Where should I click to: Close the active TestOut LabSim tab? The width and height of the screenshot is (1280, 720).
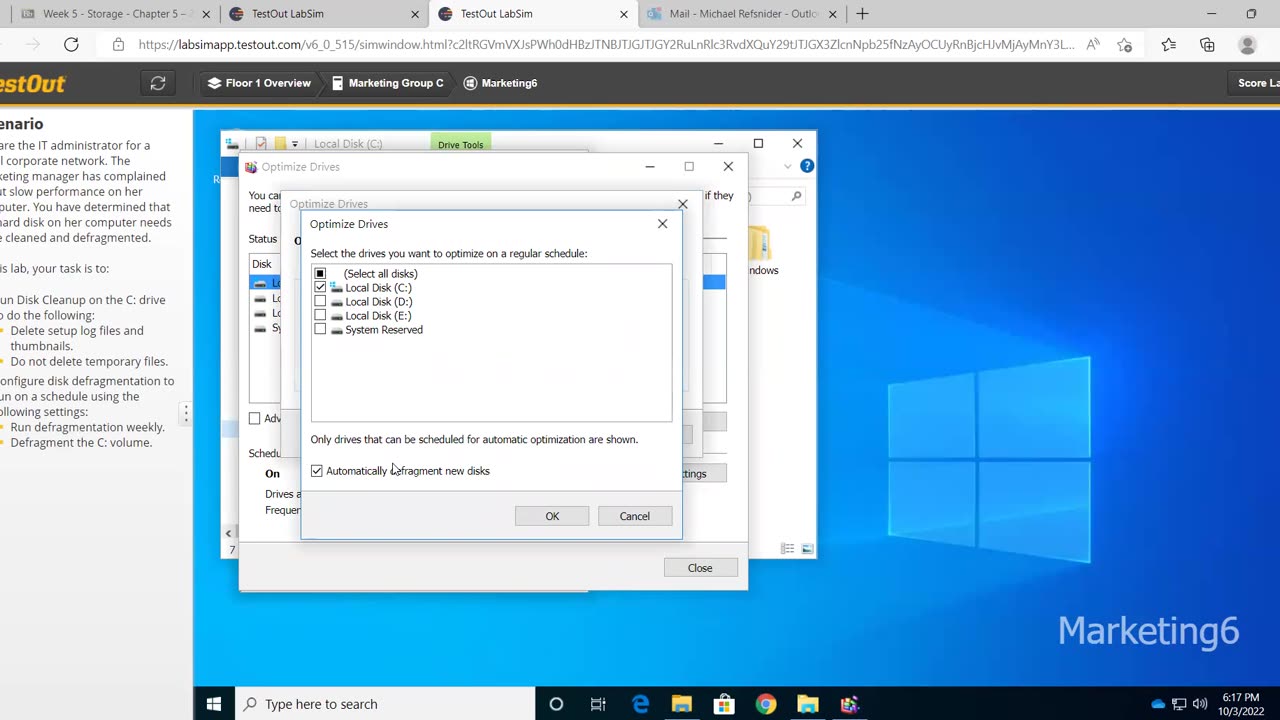coord(624,14)
